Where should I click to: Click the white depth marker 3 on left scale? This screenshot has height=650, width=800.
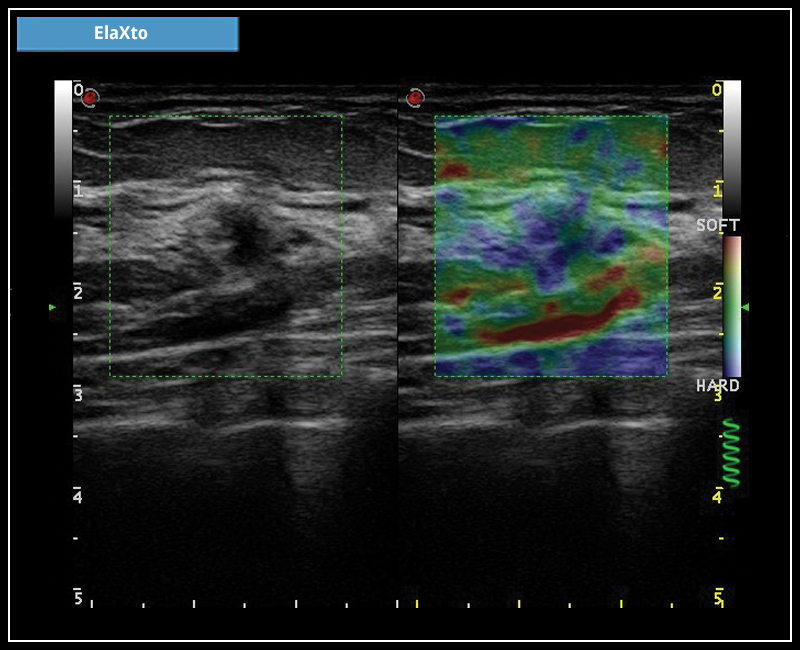coord(78,395)
